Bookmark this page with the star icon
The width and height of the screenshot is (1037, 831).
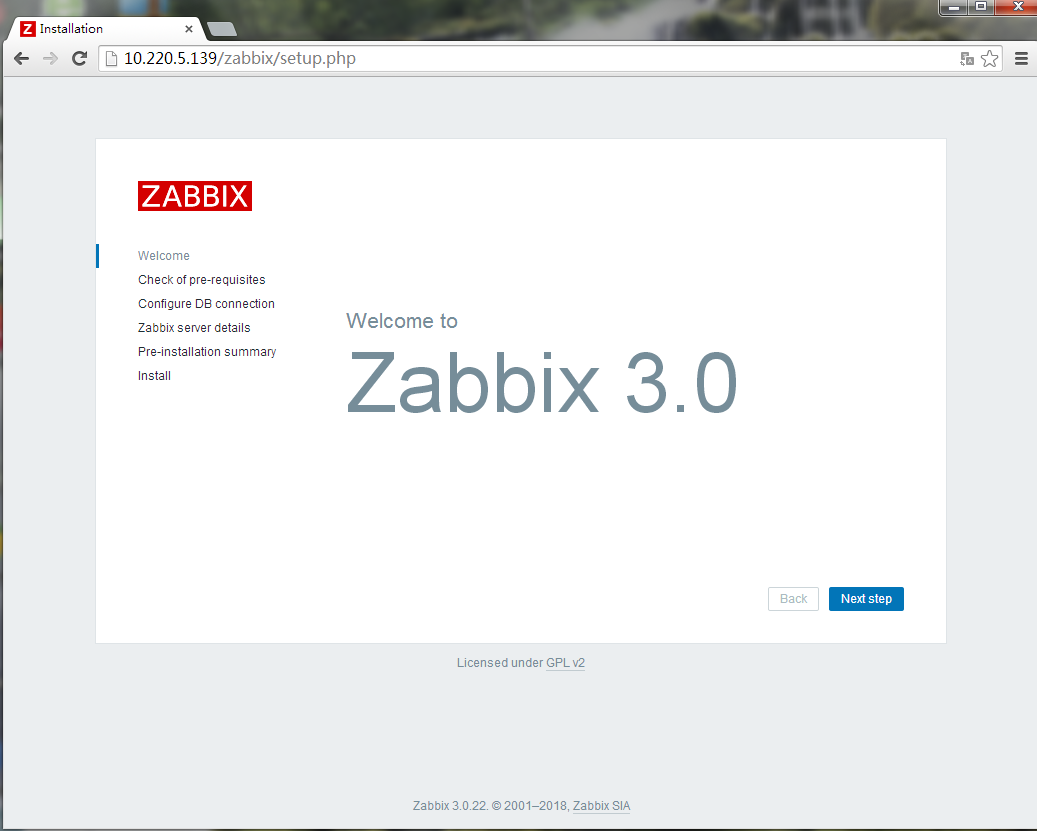click(x=989, y=59)
